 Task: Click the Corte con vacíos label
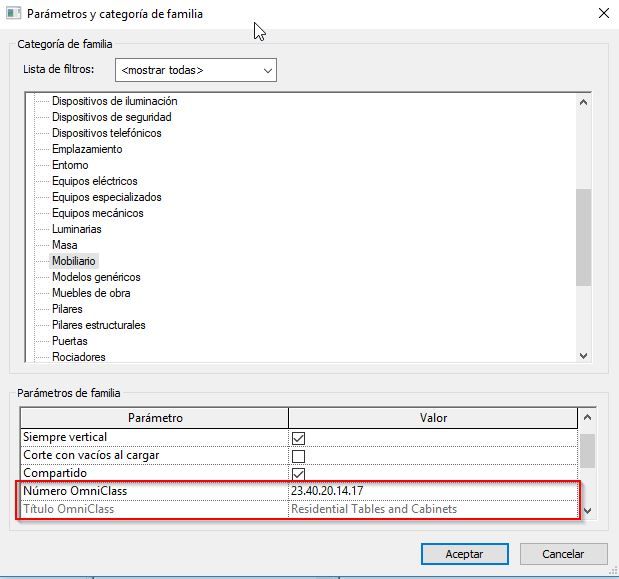click(x=91, y=455)
